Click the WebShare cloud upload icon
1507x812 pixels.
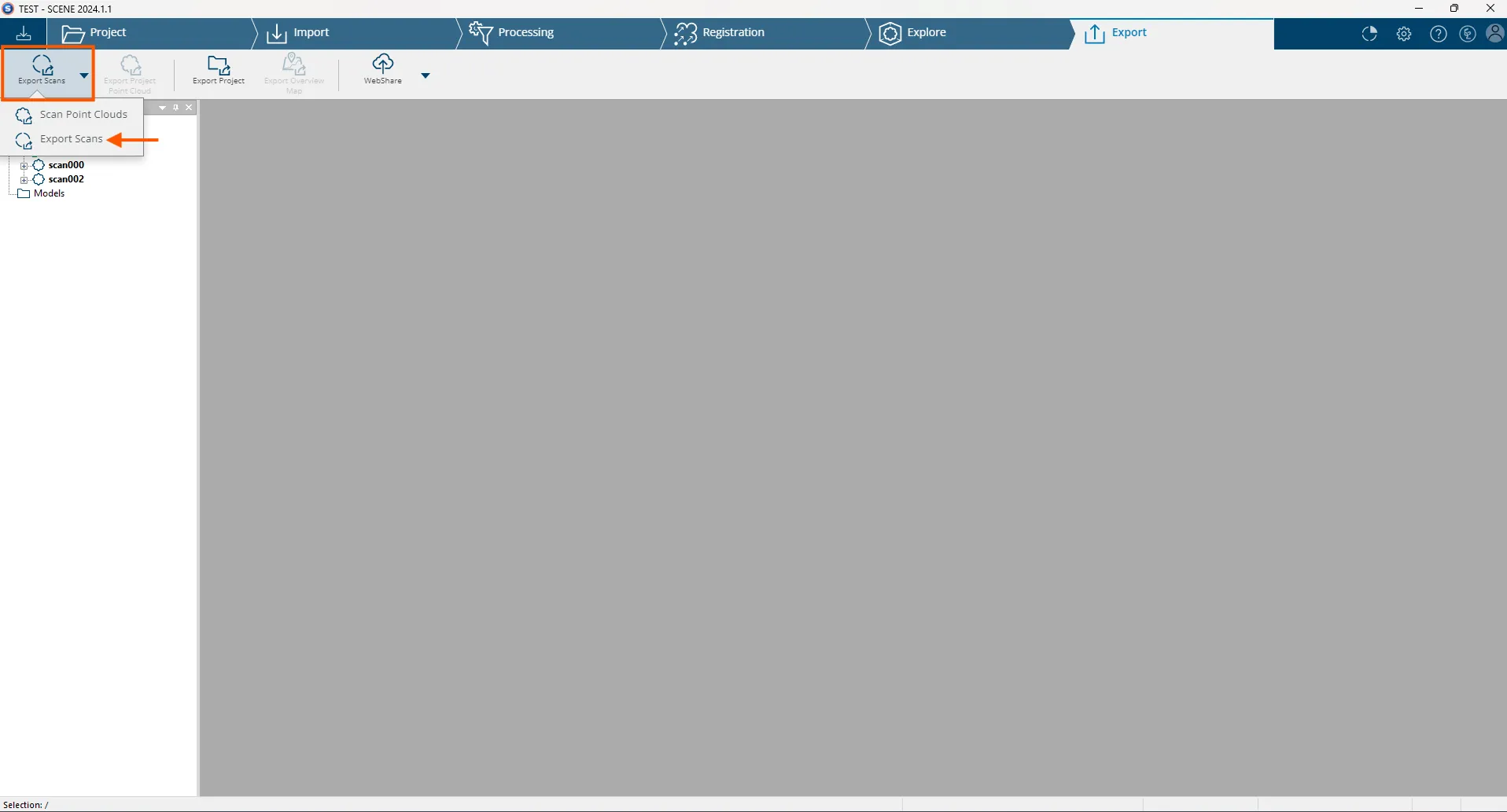click(x=383, y=64)
